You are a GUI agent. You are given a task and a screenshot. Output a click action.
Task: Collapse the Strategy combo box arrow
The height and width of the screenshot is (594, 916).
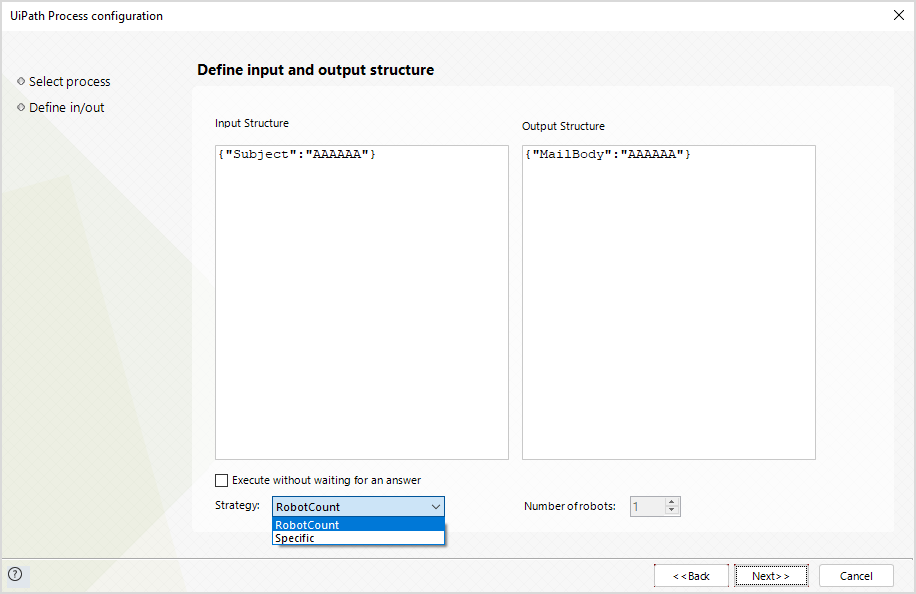click(436, 506)
